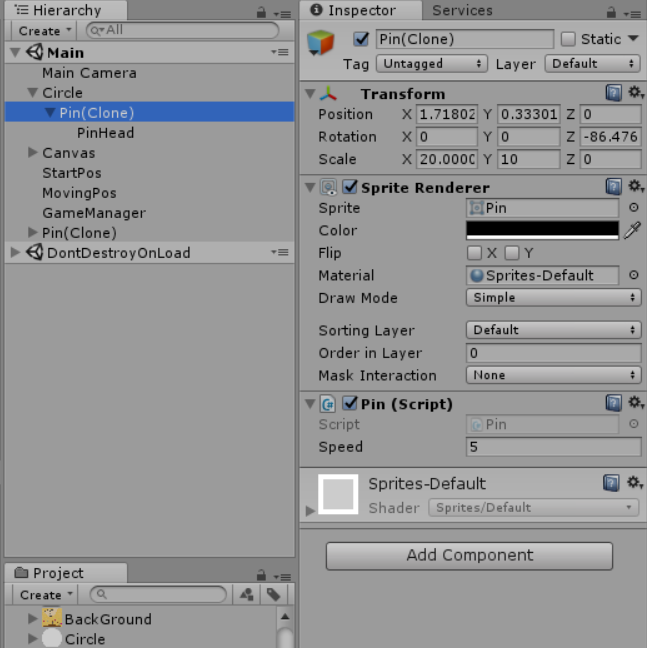The width and height of the screenshot is (647, 648).
Task: Check Flip X checkbox
Action: (x=474, y=253)
